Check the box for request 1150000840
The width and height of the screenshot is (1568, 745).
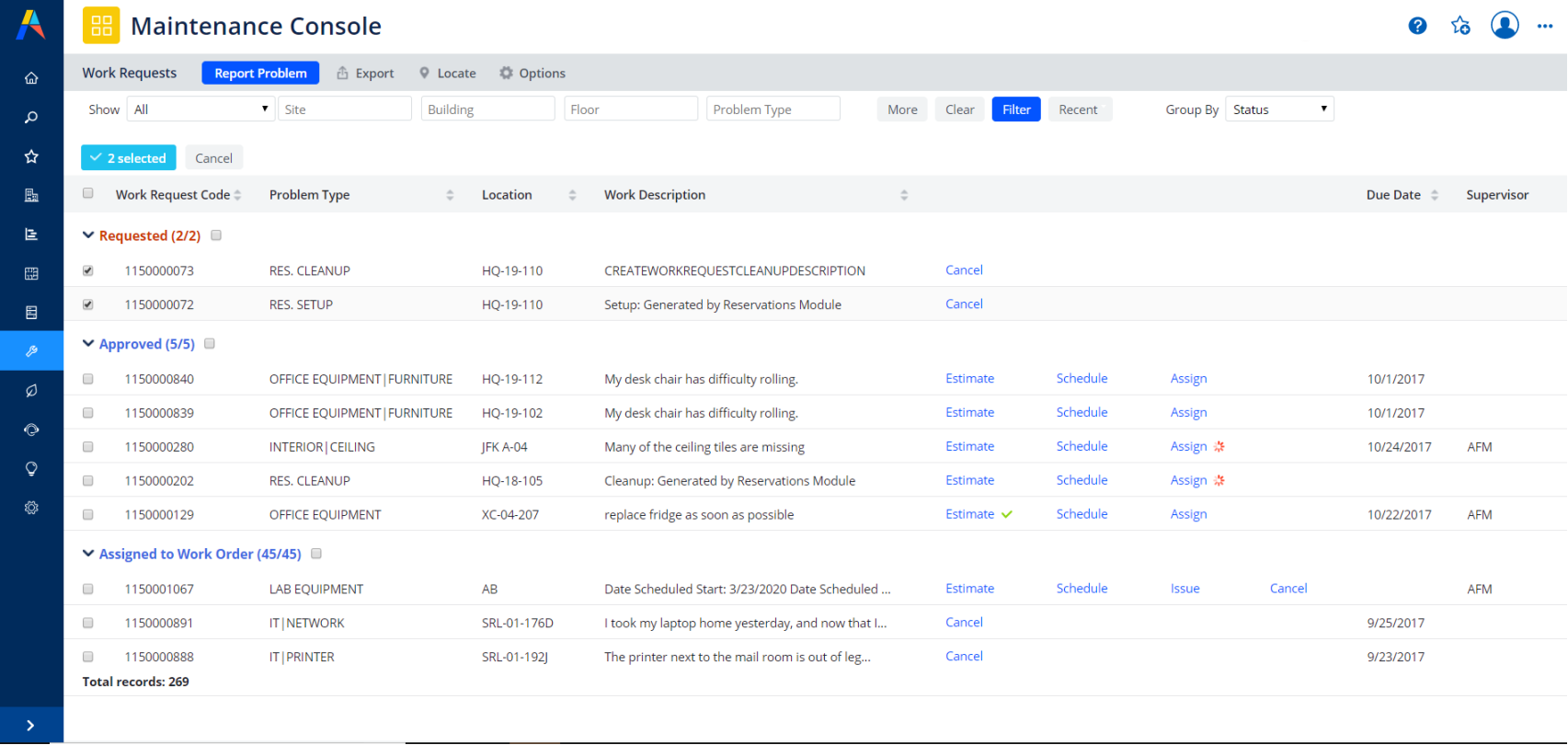pos(88,379)
